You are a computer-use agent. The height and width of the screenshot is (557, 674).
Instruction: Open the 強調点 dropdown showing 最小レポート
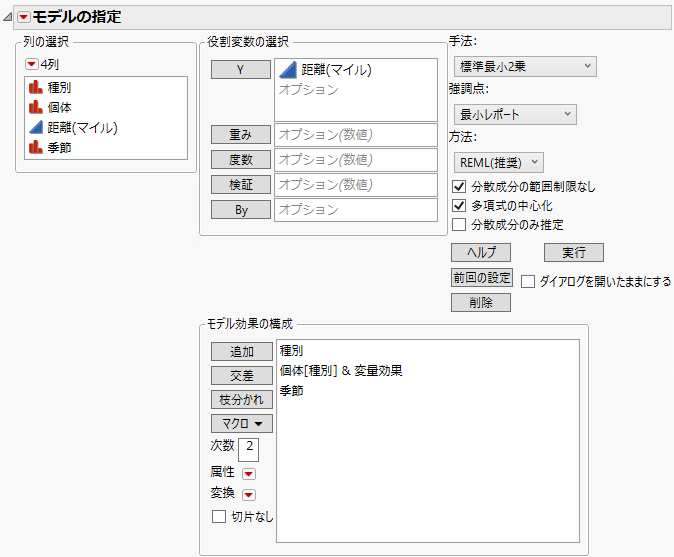tap(514, 114)
